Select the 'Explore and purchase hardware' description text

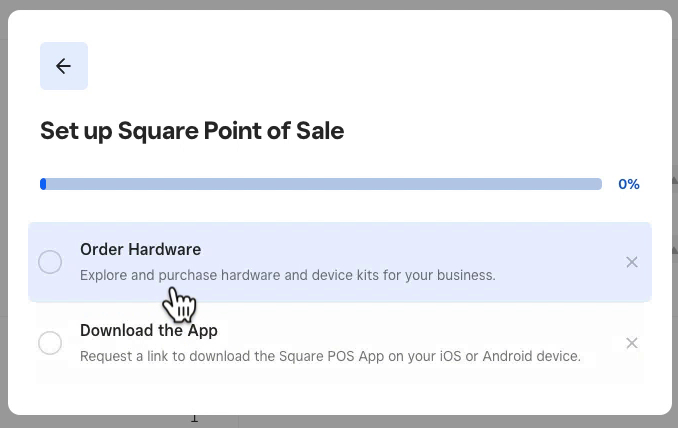pos(288,275)
